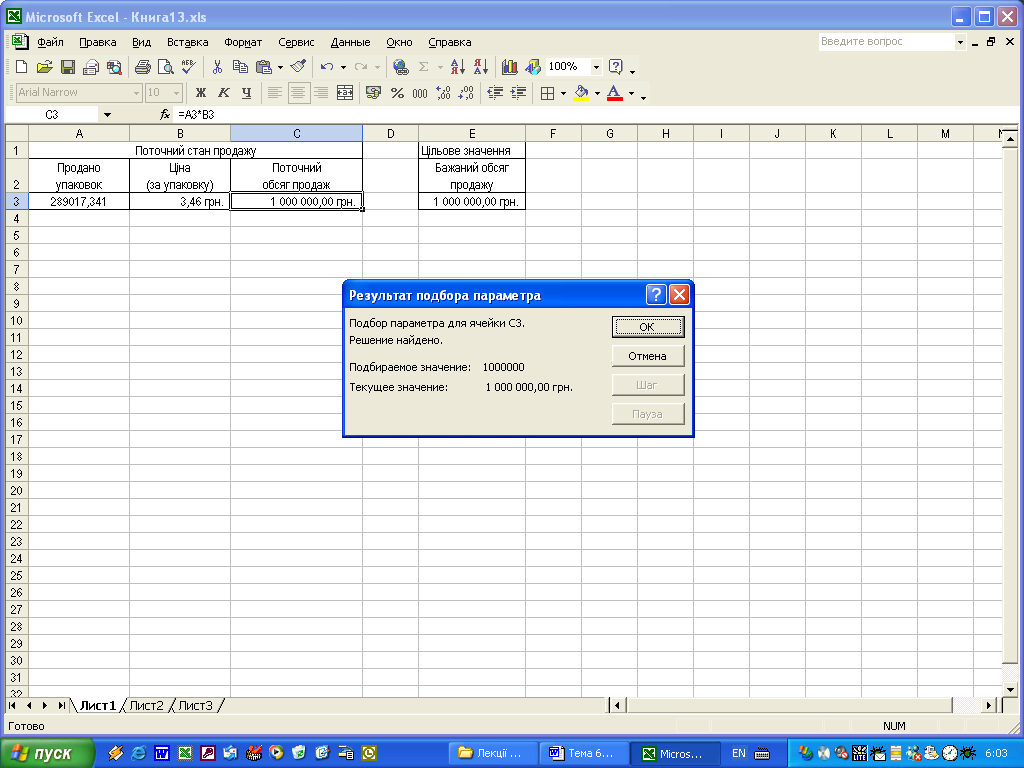This screenshot has width=1024, height=768.
Task: Switch keyboard language via EN indicator
Action: click(739, 753)
